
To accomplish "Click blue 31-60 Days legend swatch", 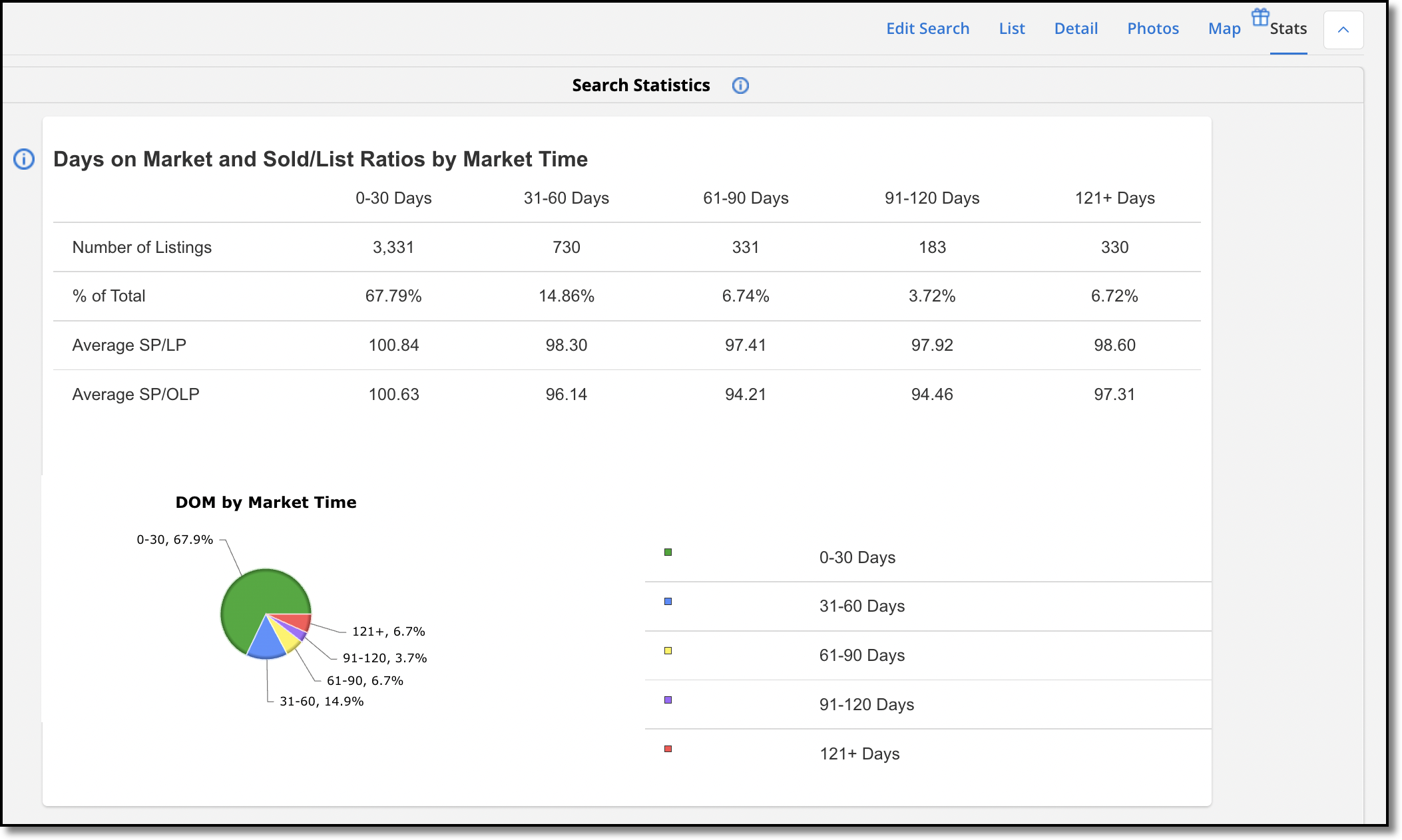I will (668, 601).
